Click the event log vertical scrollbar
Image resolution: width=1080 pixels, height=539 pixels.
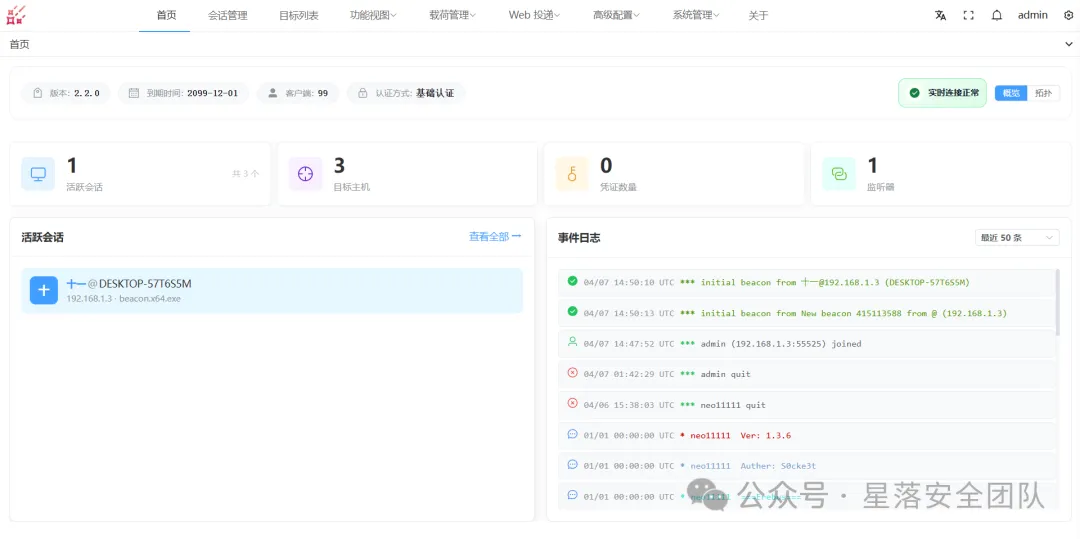pos(1058,303)
